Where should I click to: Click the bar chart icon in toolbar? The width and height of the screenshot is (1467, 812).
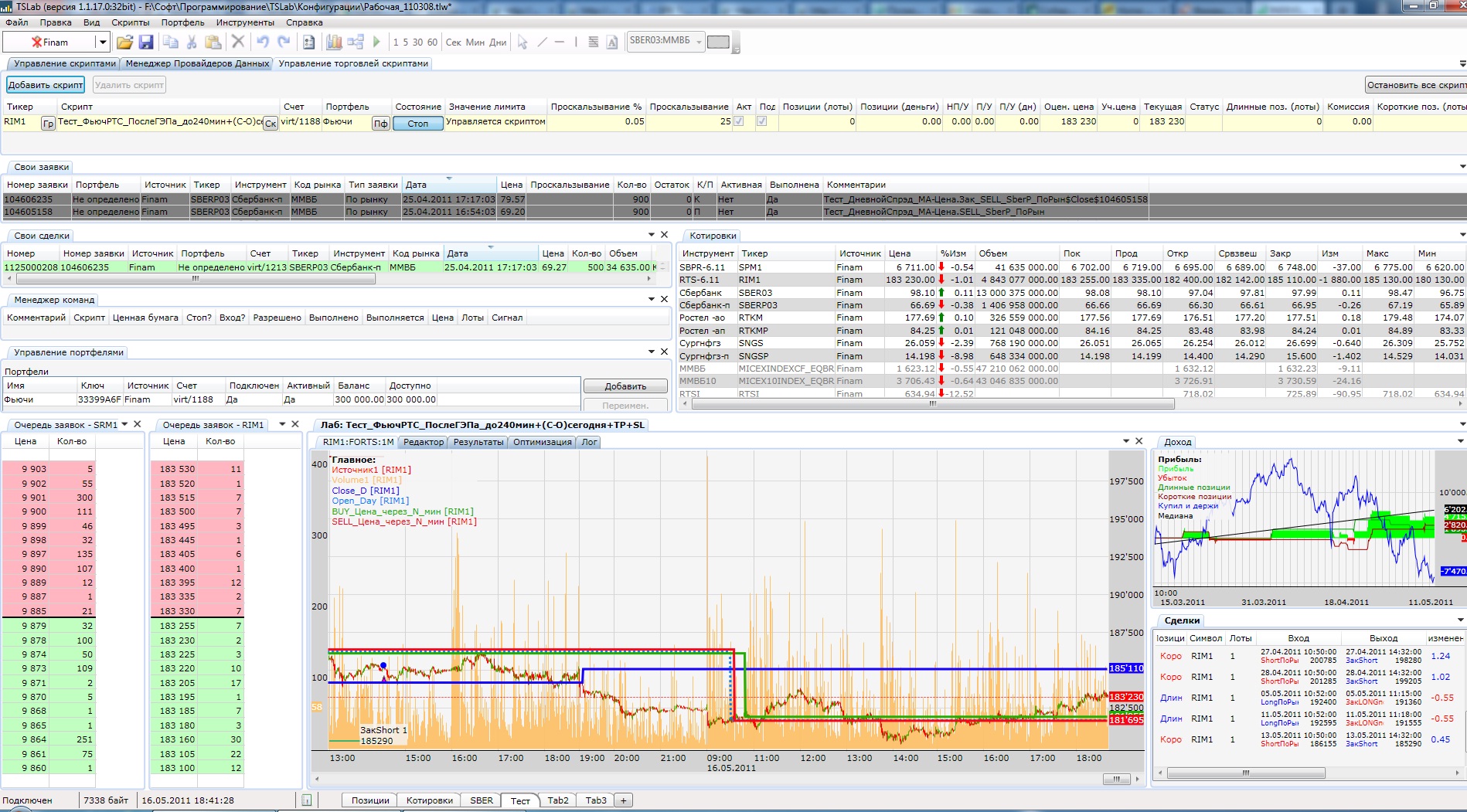point(334,42)
